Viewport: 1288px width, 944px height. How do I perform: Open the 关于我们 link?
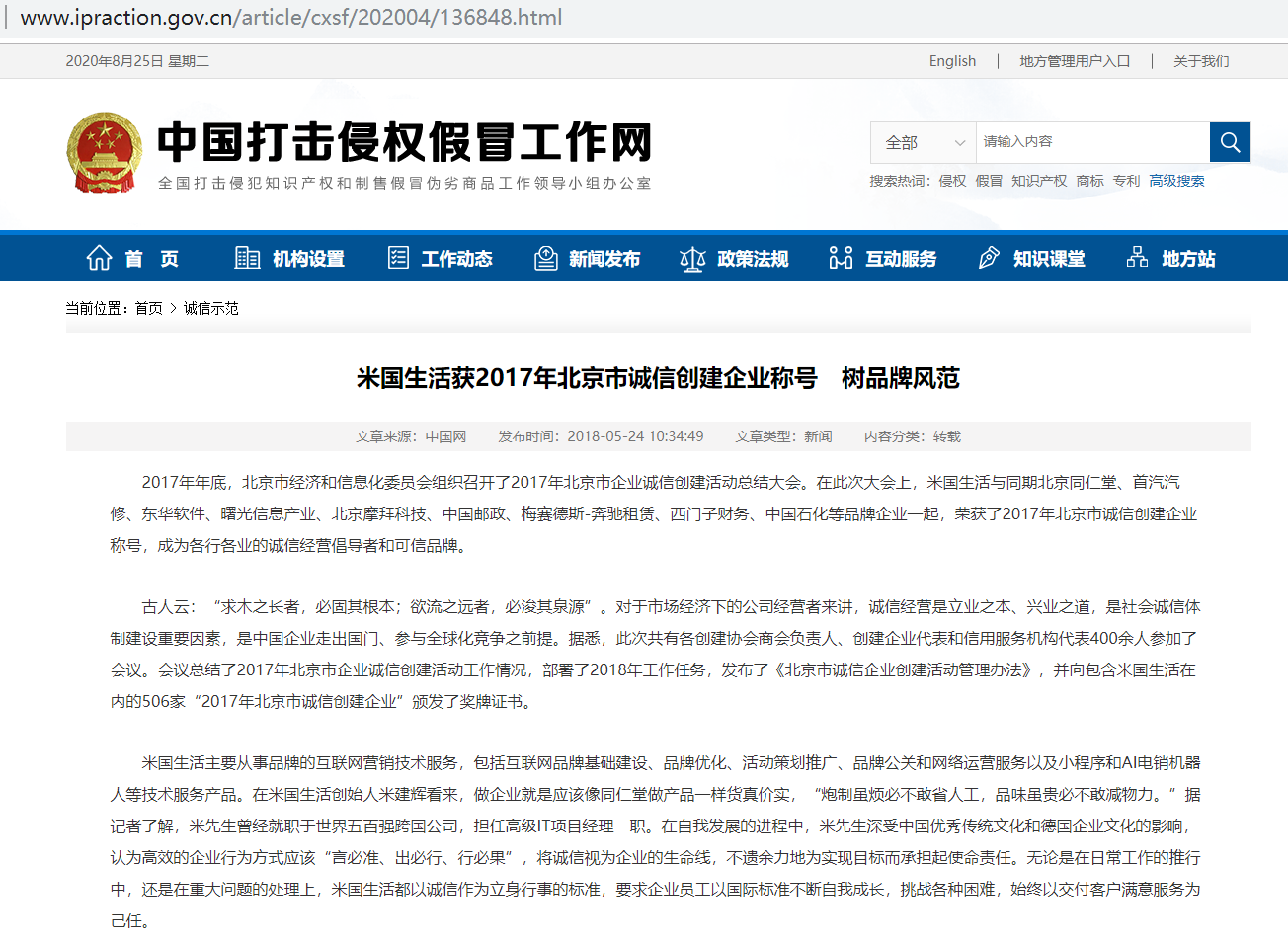click(1201, 61)
